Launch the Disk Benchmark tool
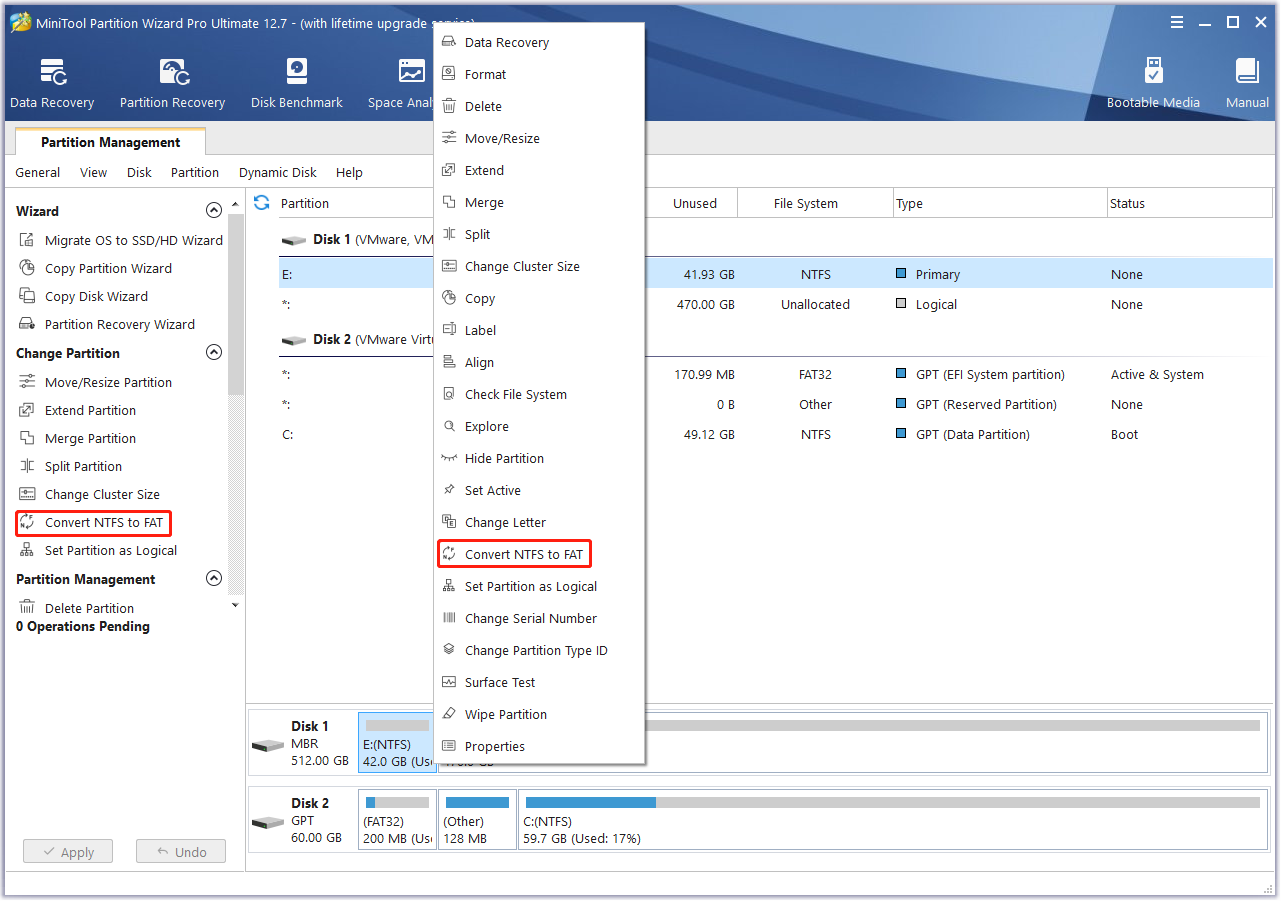This screenshot has width=1281, height=901. pos(297,84)
